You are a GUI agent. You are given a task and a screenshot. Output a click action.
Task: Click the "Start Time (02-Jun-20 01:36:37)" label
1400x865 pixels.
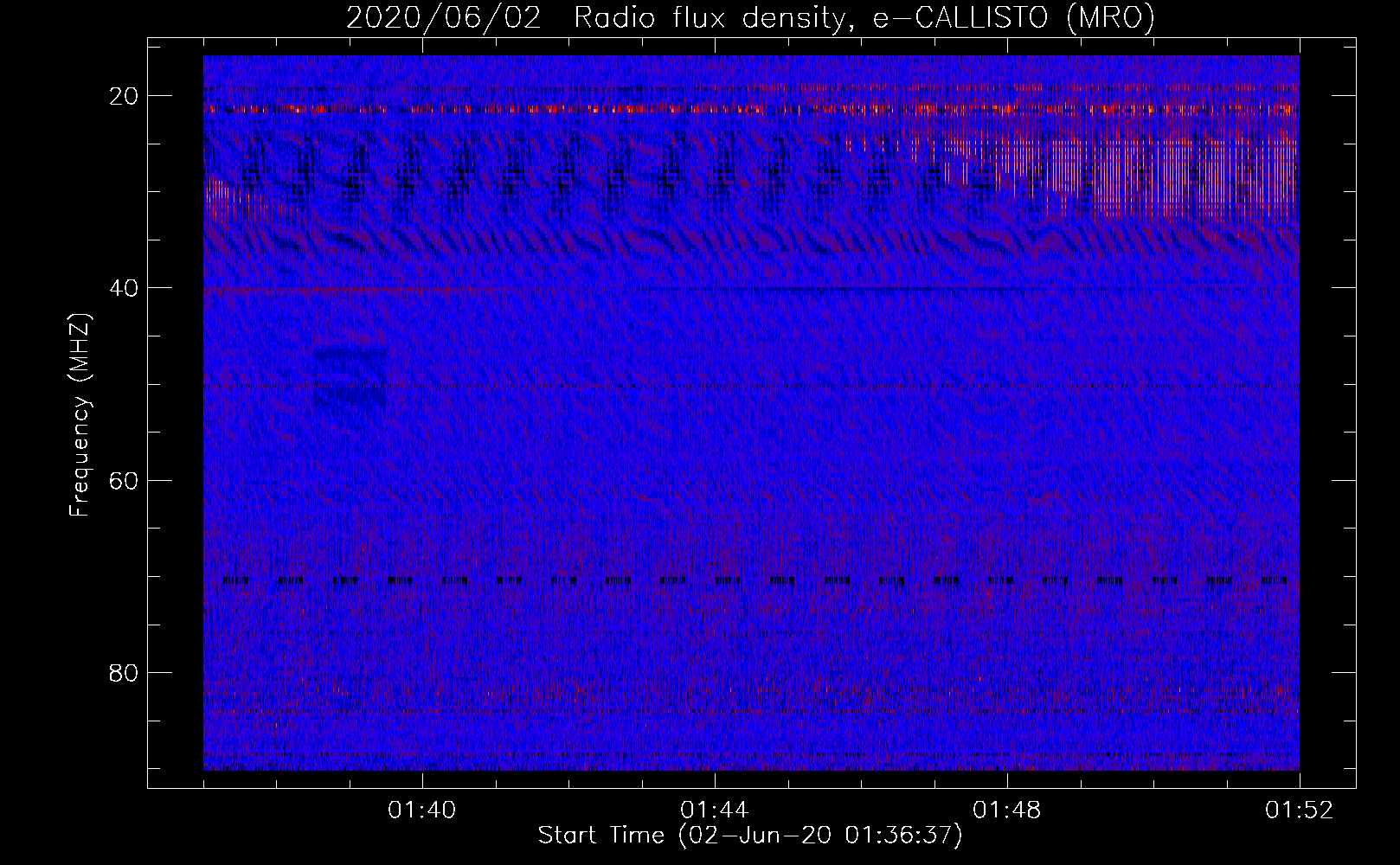pyautogui.click(x=750, y=836)
